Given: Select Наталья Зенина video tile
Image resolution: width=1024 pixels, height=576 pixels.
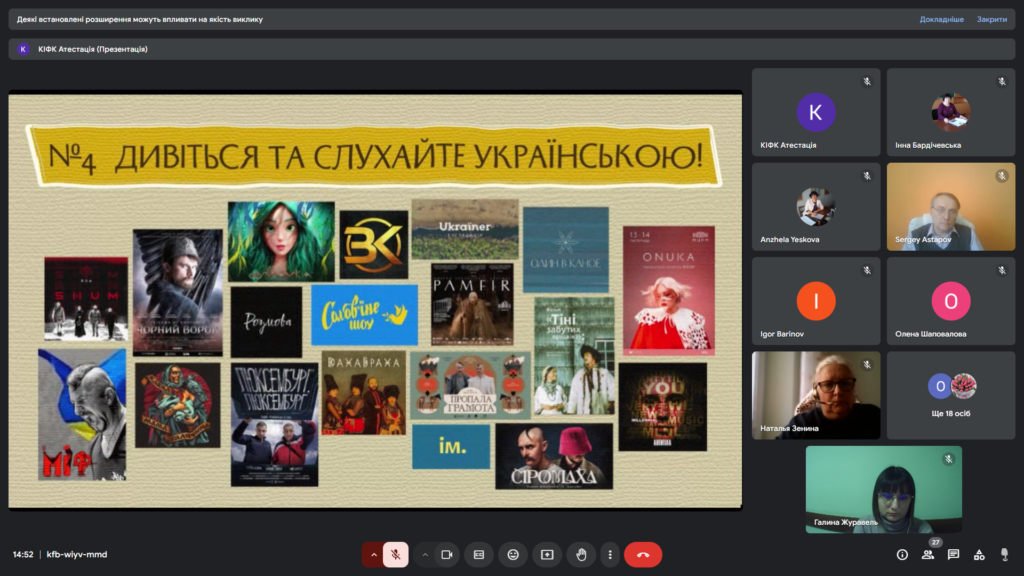Looking at the screenshot, I should (816, 395).
